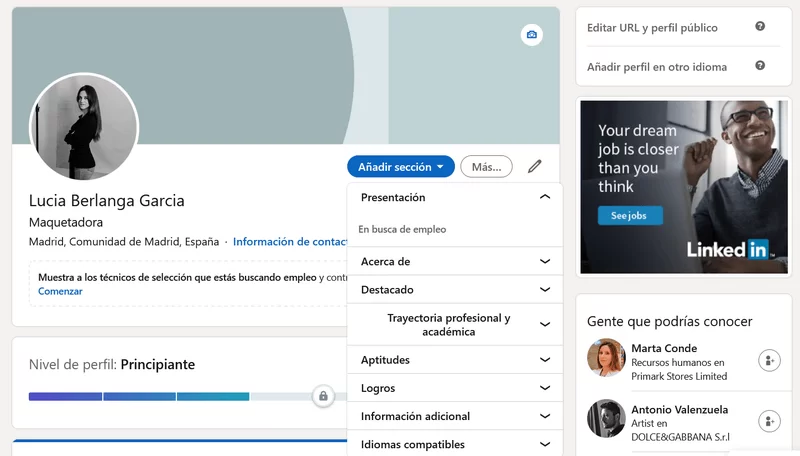Click the LinkedIn logo in the ad
This screenshot has width=800, height=456.
[x=727, y=249]
